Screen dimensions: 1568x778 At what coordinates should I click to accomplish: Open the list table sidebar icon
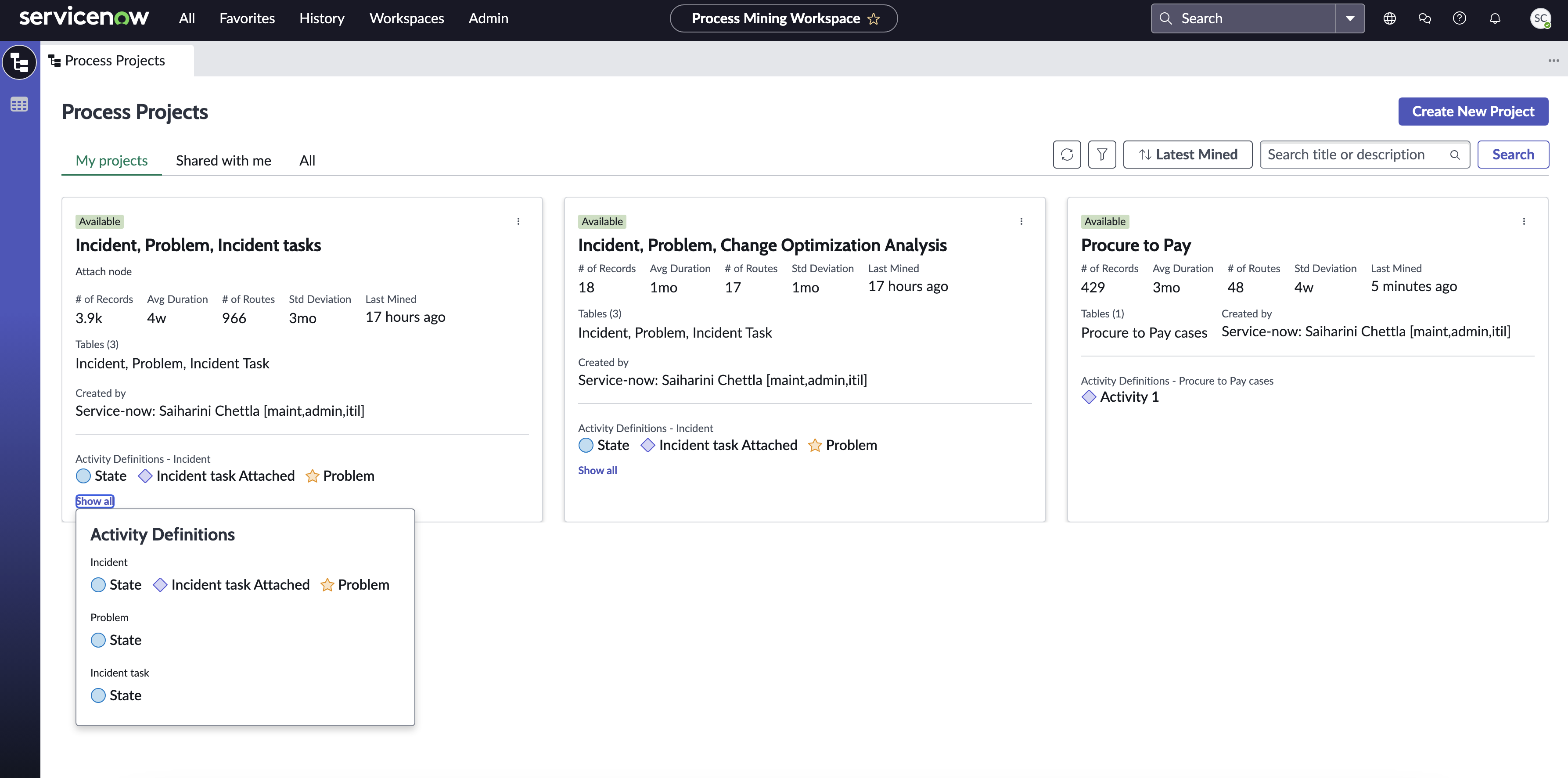point(19,104)
